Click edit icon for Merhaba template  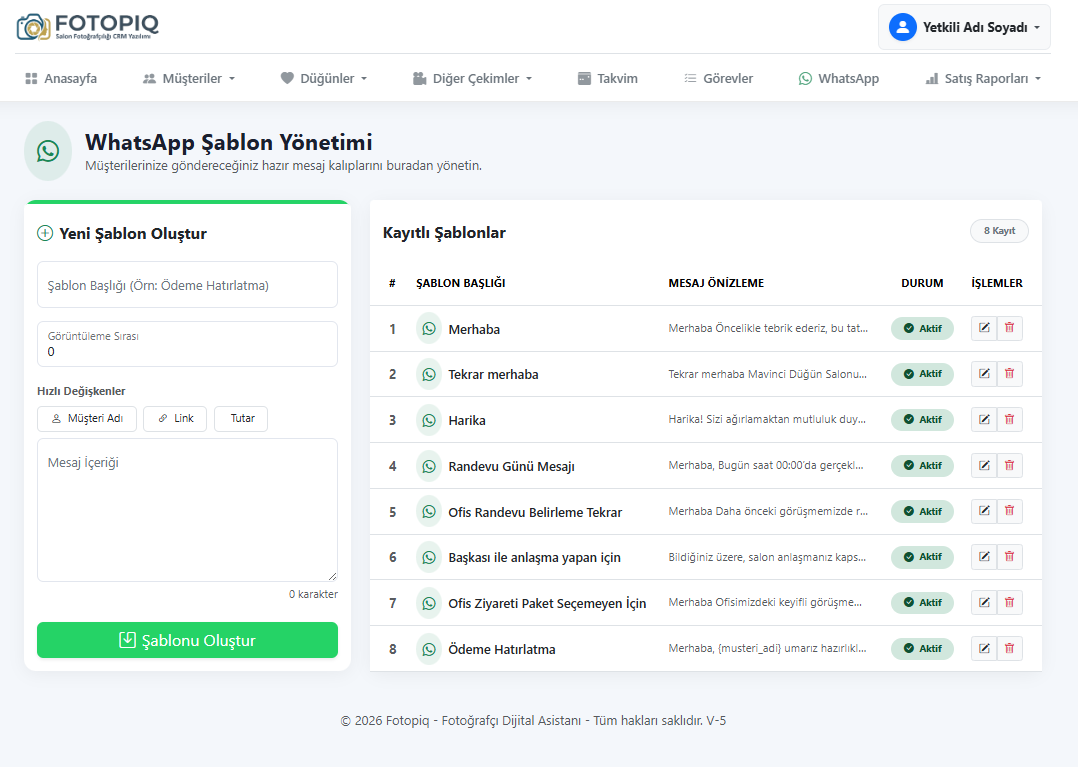click(x=984, y=328)
